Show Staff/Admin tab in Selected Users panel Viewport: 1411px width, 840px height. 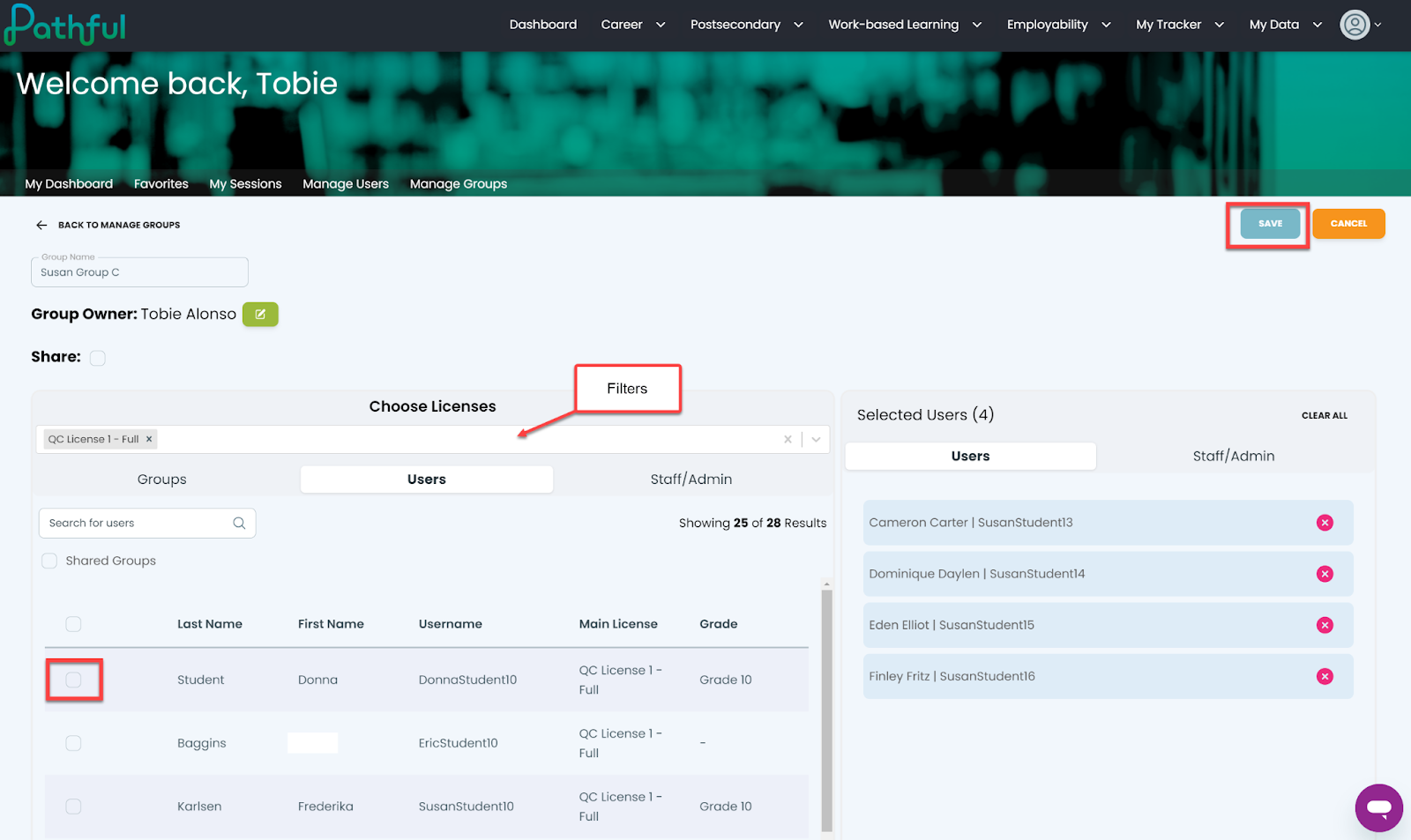[x=1234, y=457]
